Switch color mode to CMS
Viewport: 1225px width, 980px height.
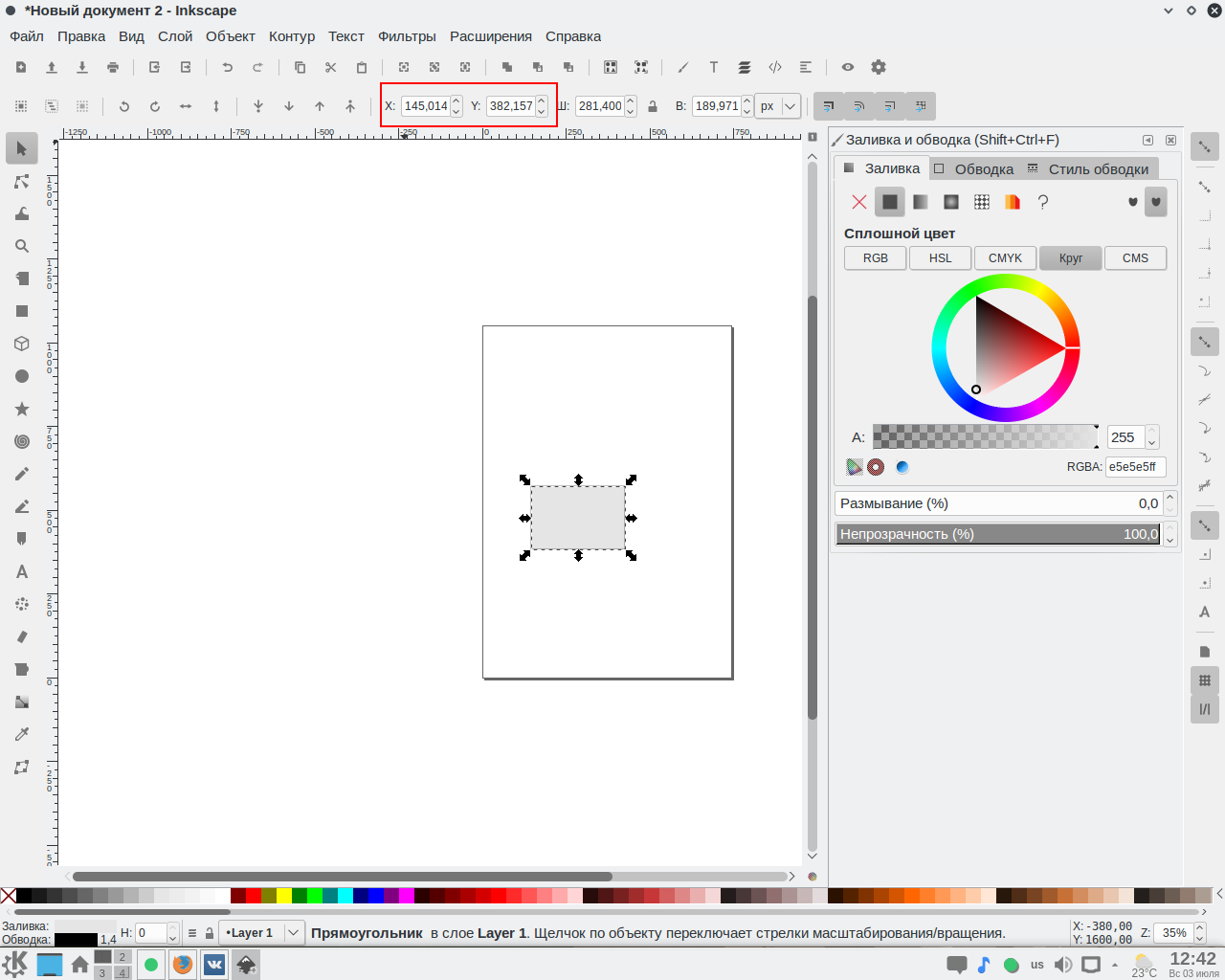[1136, 258]
